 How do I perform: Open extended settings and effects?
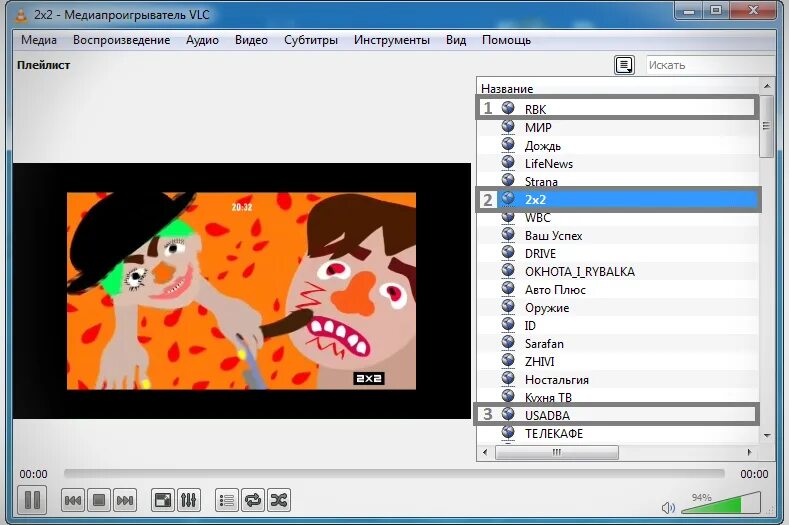pyautogui.click(x=189, y=500)
